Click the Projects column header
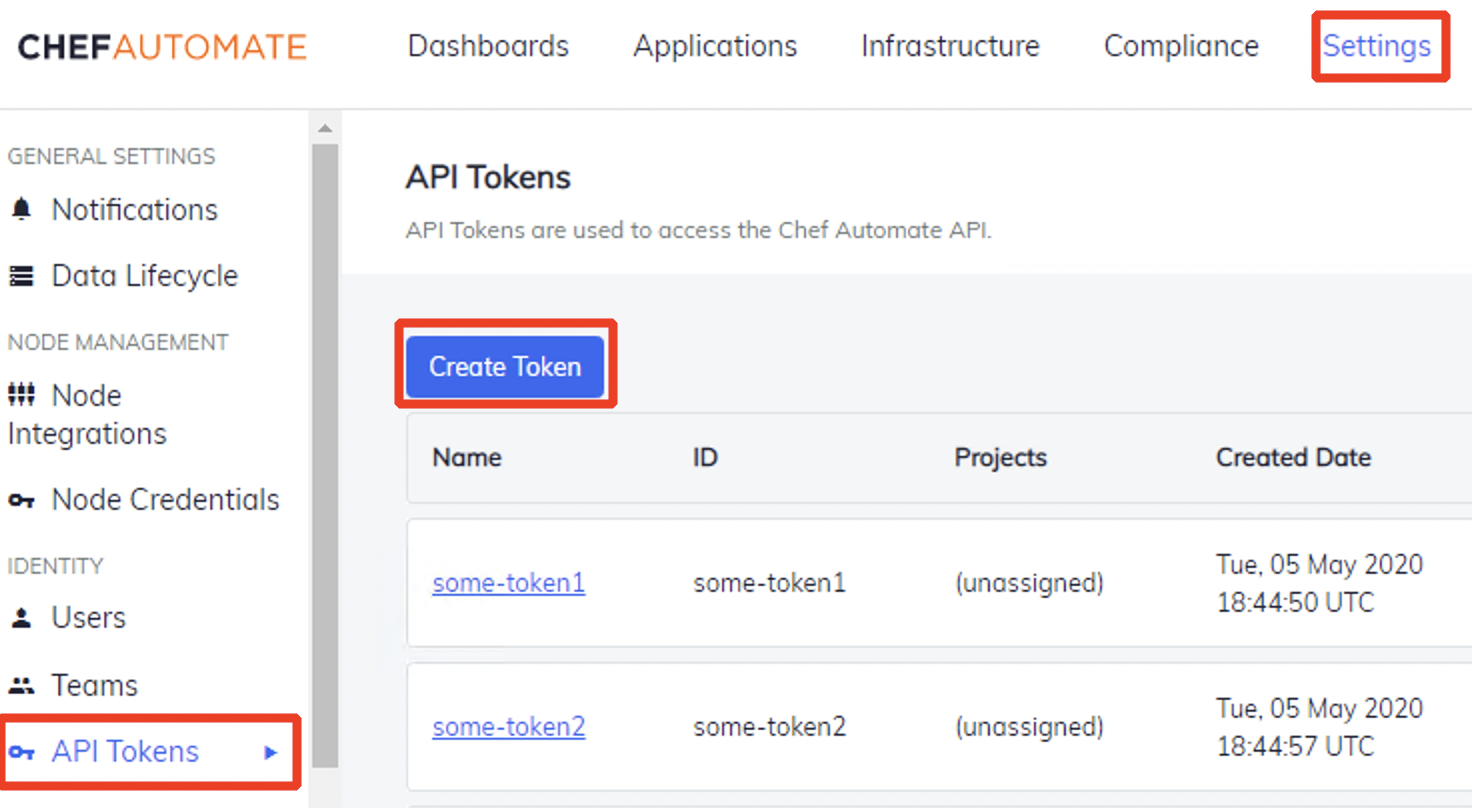The image size is (1472, 808). click(x=1001, y=458)
